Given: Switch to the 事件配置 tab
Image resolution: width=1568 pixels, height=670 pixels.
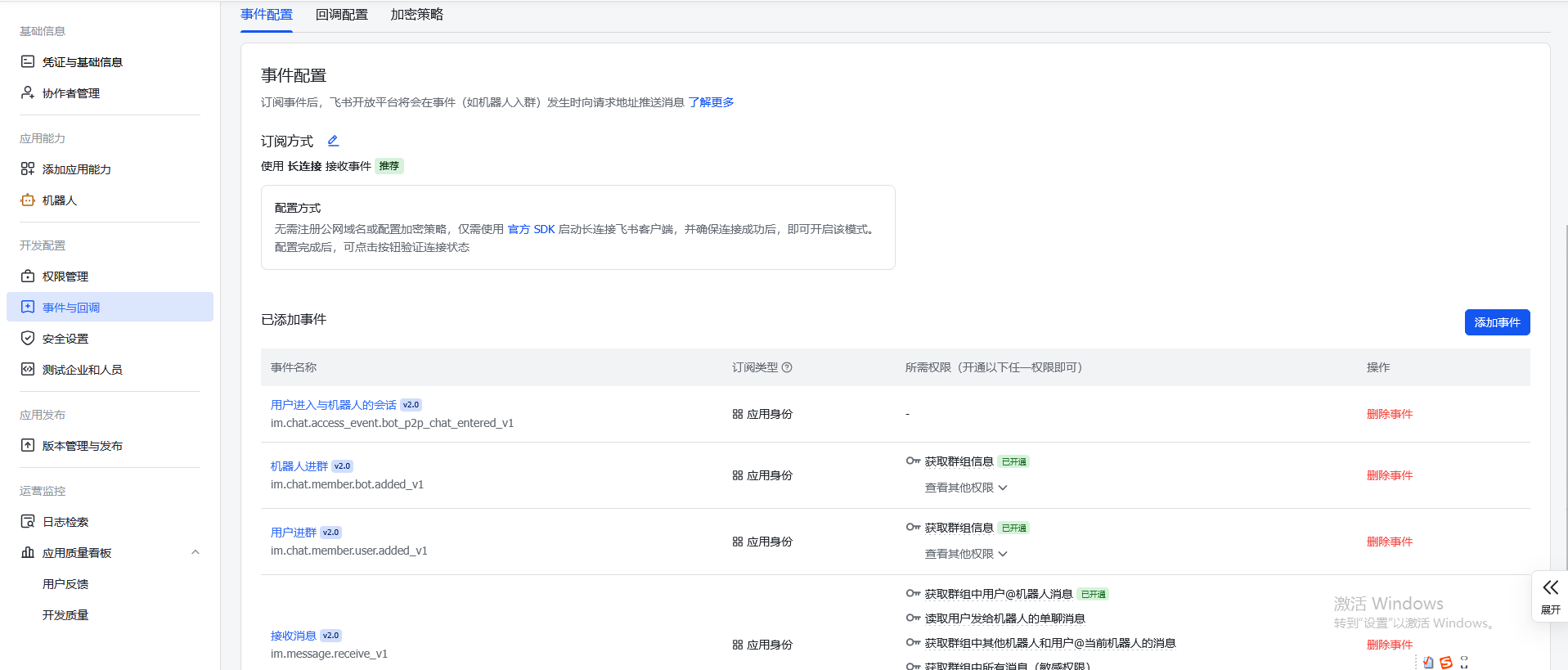Looking at the screenshot, I should click(x=267, y=15).
